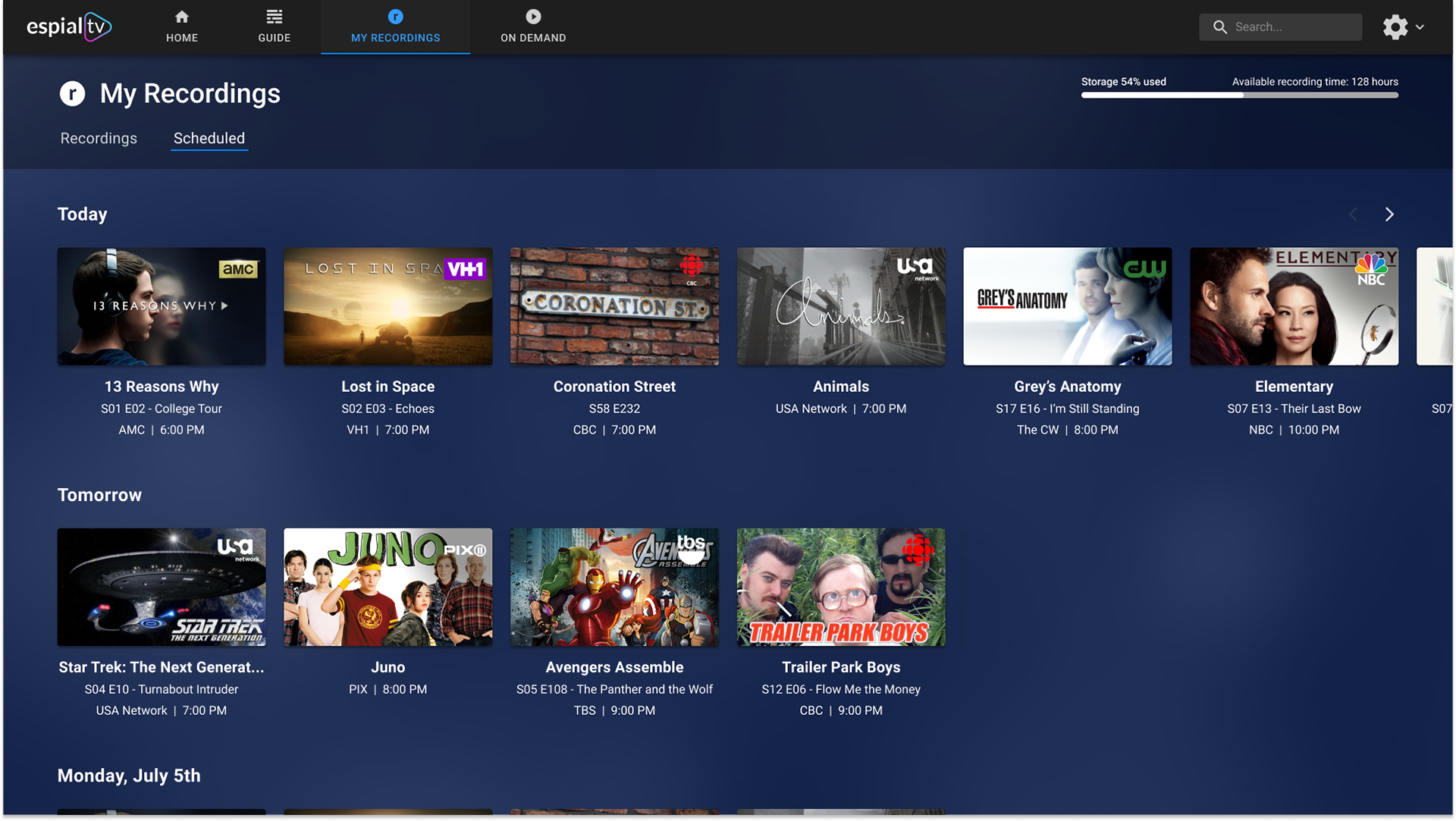Click 'S01 E02 - College Tour' text
The width and height of the screenshot is (1456, 821).
tap(162, 409)
